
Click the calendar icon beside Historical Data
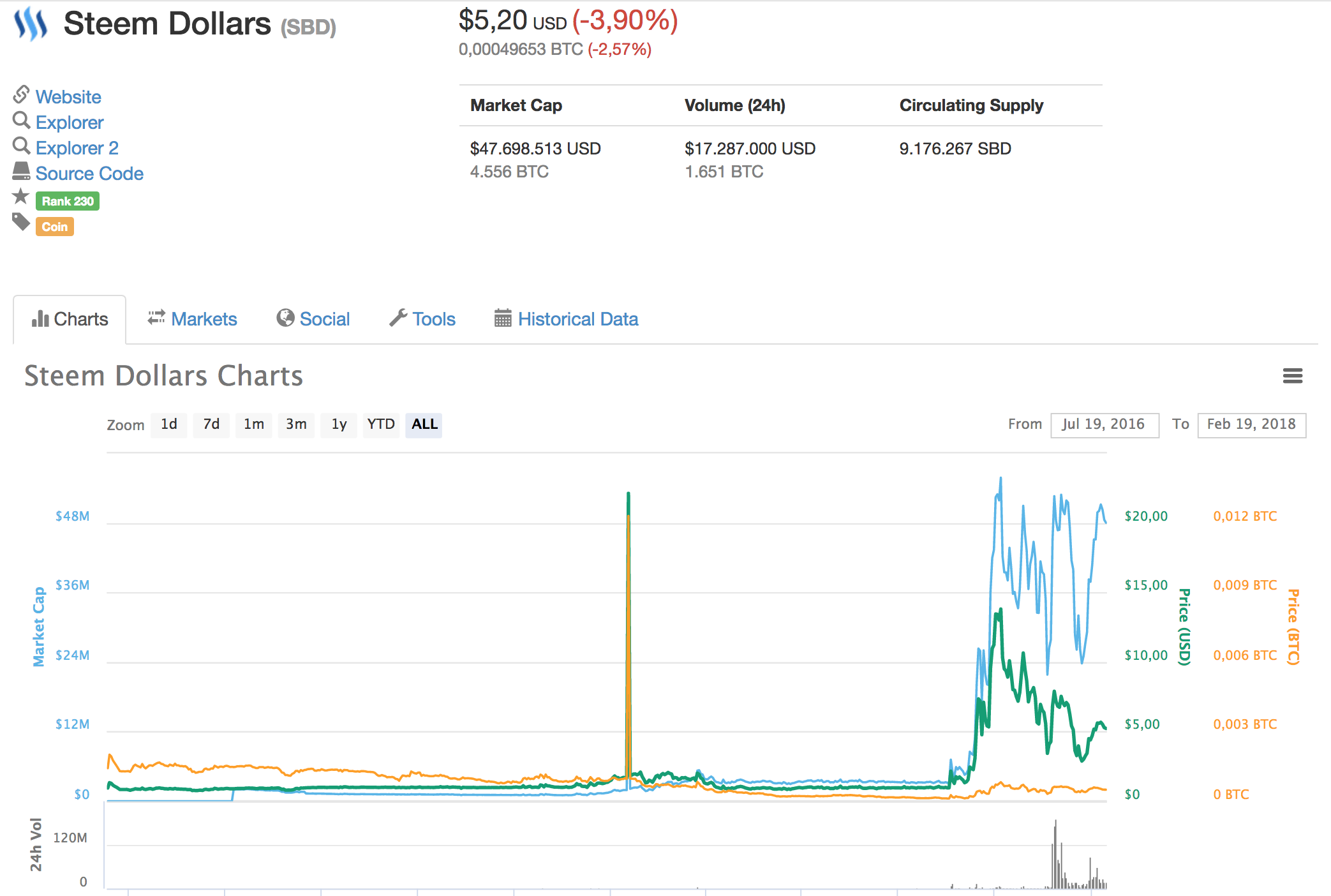503,318
